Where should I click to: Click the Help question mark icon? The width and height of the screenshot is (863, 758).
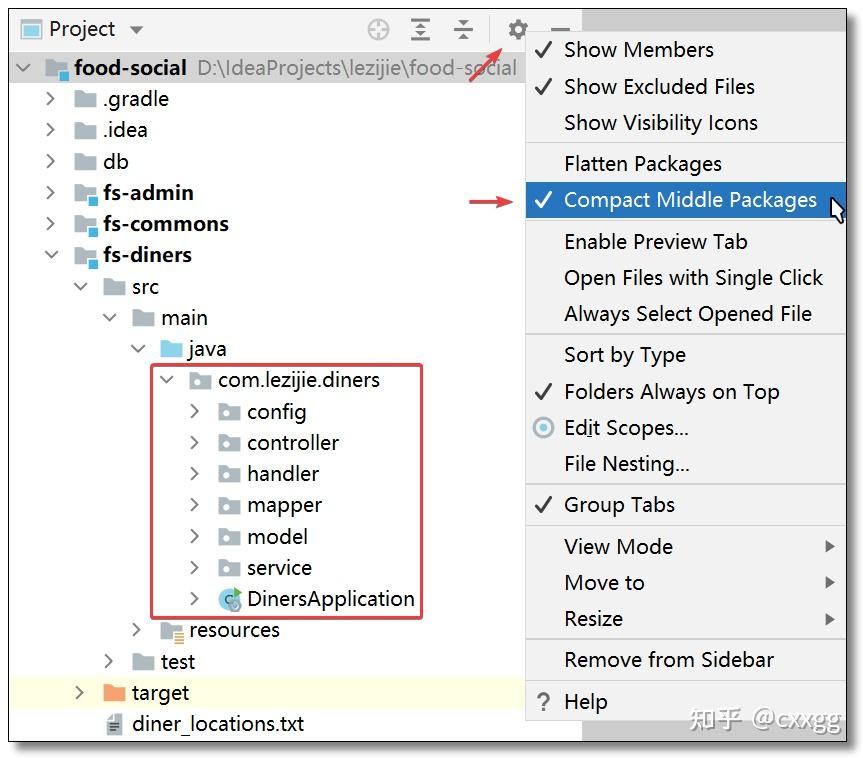541,701
